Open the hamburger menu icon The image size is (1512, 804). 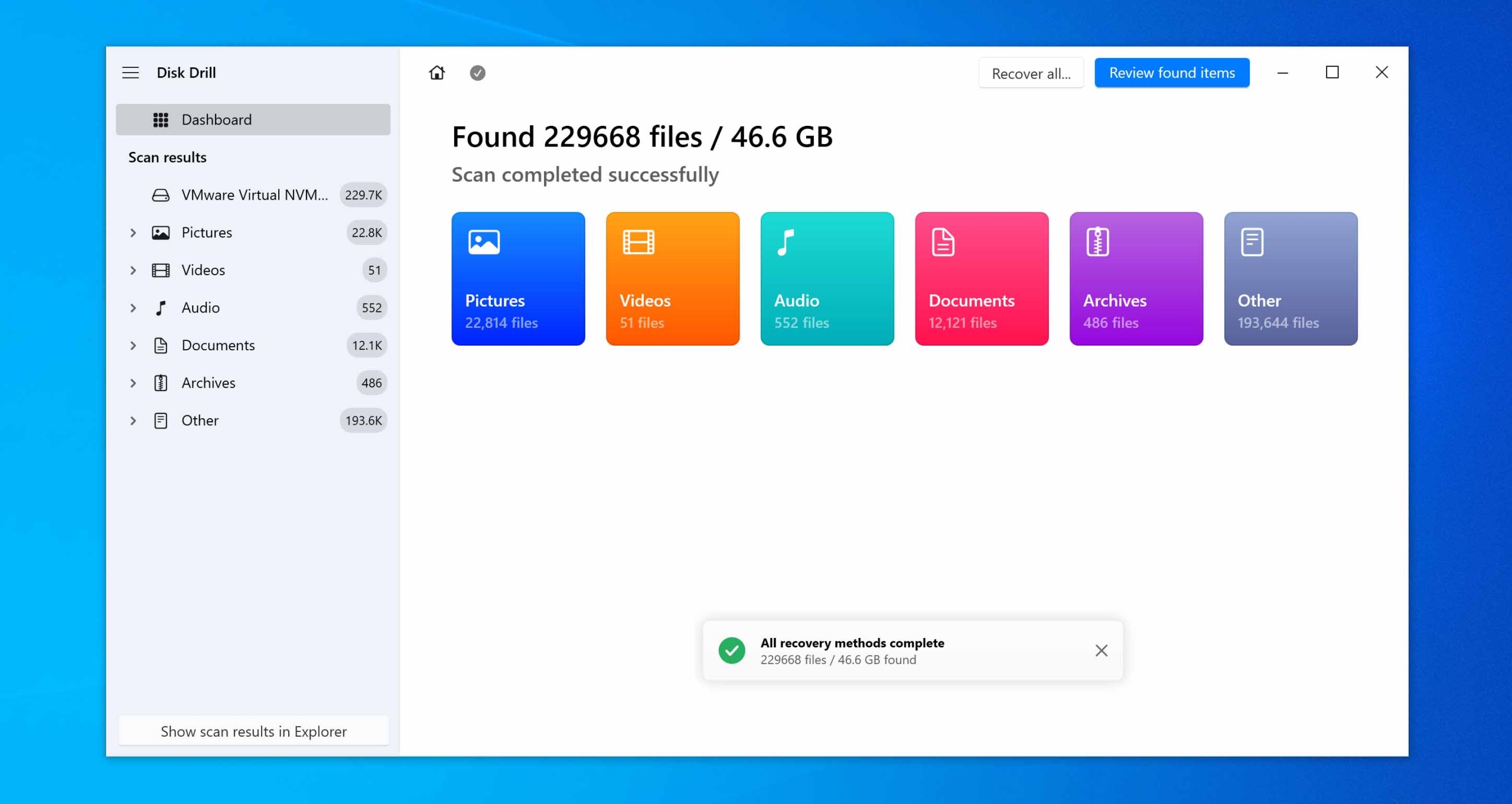coord(131,73)
